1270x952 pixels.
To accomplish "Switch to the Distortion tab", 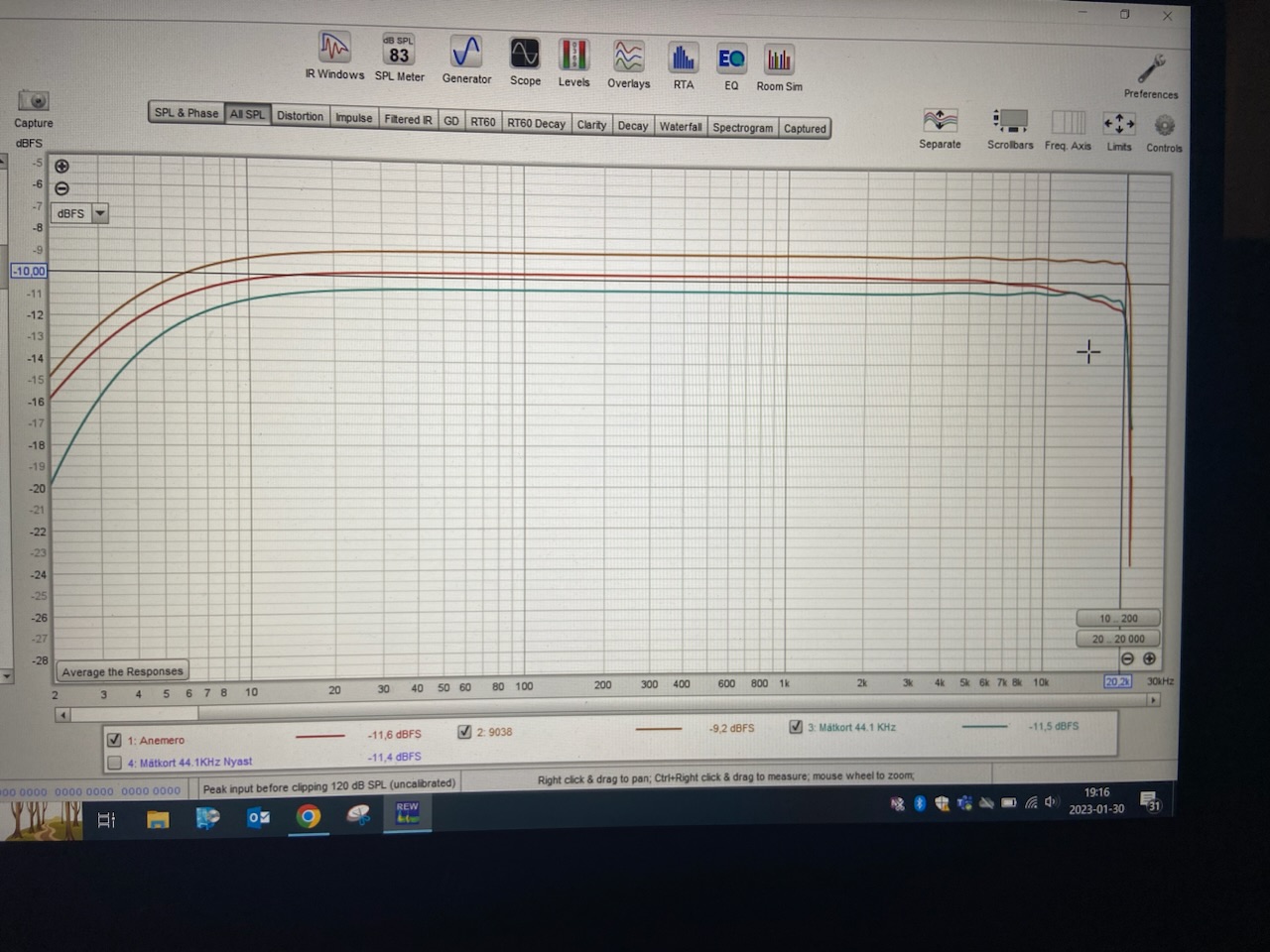I will (300, 116).
